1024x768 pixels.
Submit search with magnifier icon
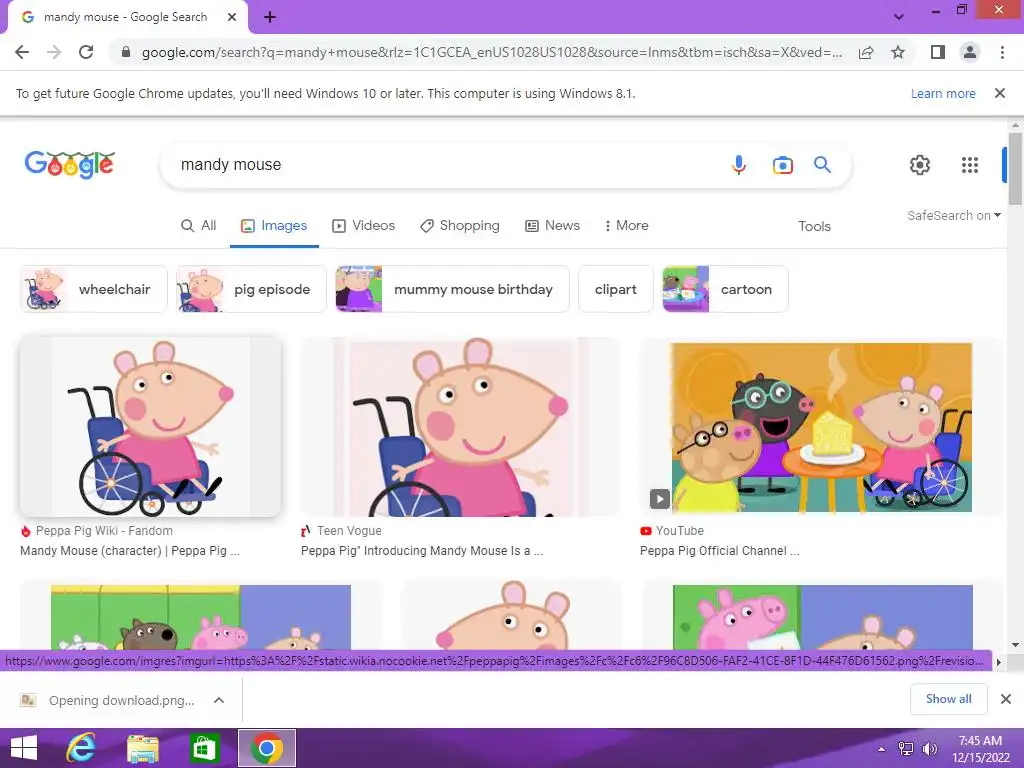point(822,165)
